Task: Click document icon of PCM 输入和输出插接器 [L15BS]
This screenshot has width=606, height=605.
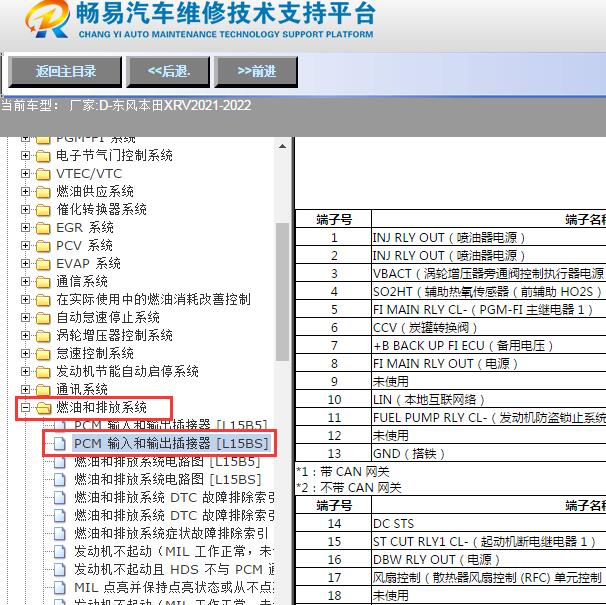Action: pyautogui.click(x=60, y=443)
